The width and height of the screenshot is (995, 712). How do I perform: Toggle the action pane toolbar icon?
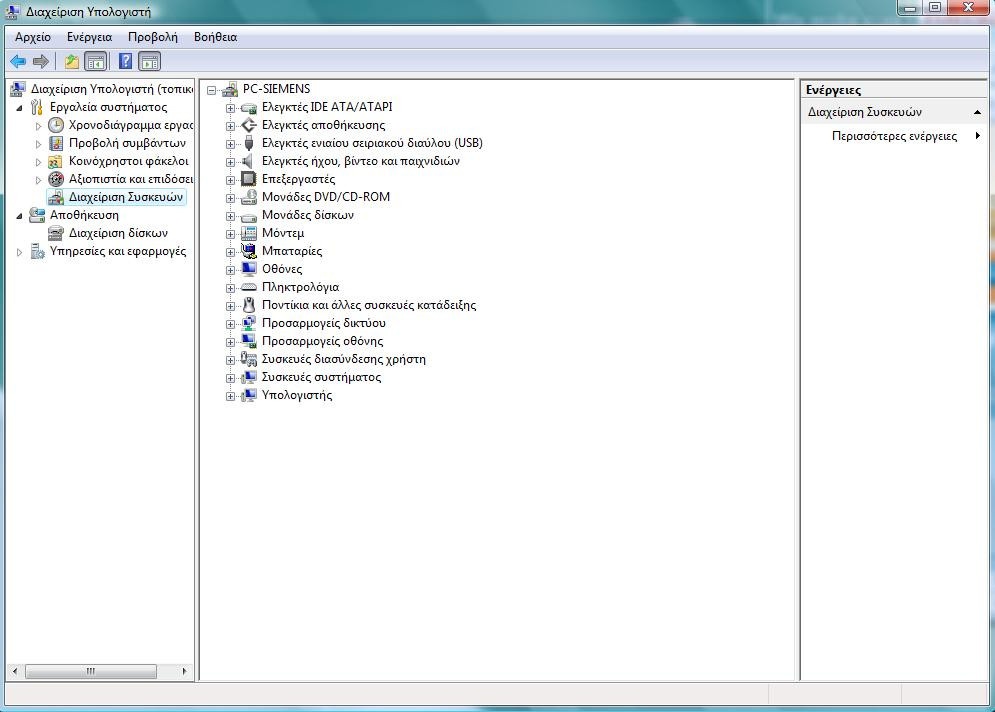click(150, 62)
